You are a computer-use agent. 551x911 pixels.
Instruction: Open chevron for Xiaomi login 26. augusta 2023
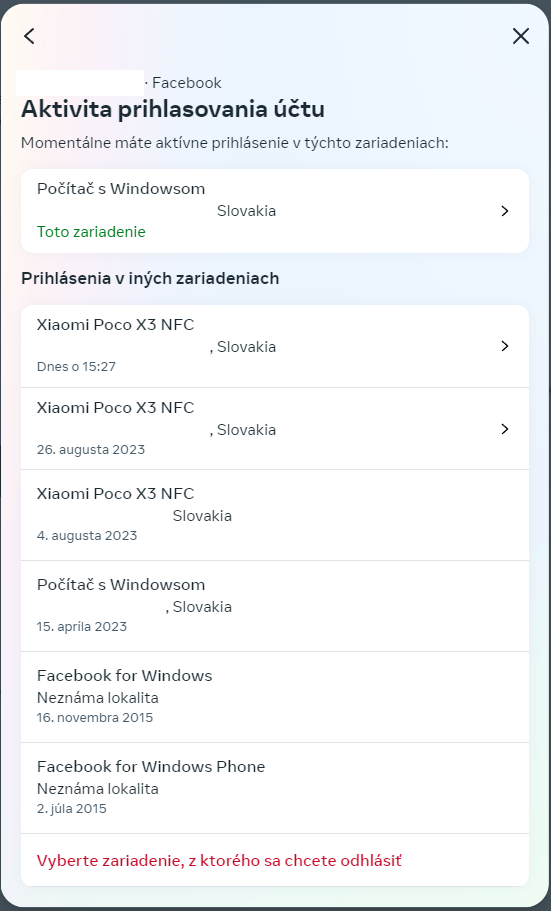[x=505, y=429]
